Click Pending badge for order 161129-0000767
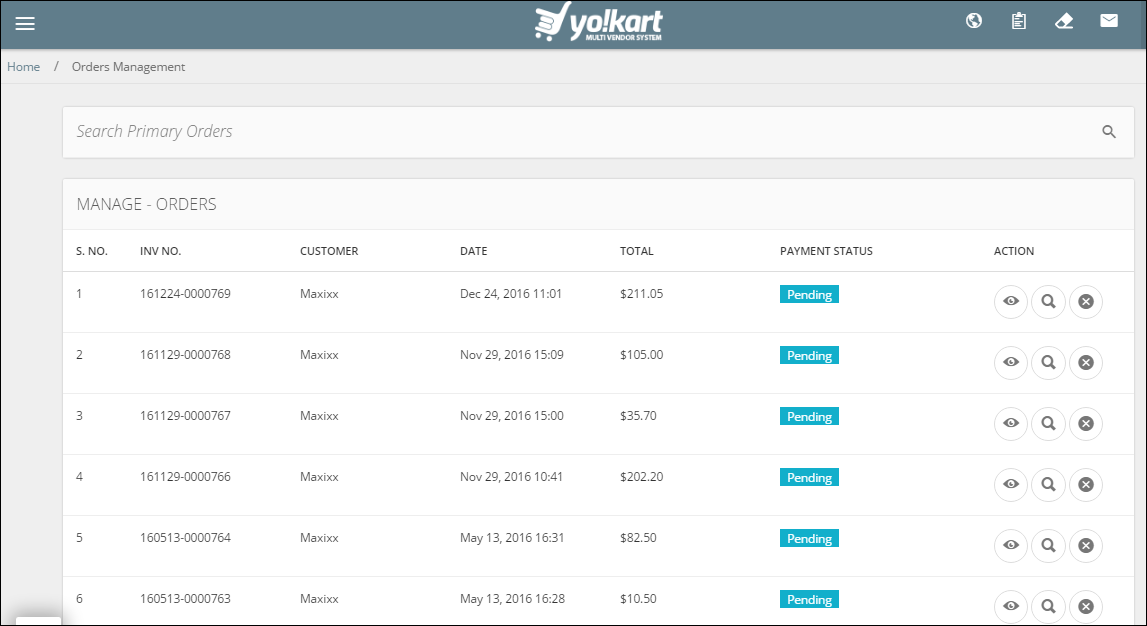 click(809, 416)
